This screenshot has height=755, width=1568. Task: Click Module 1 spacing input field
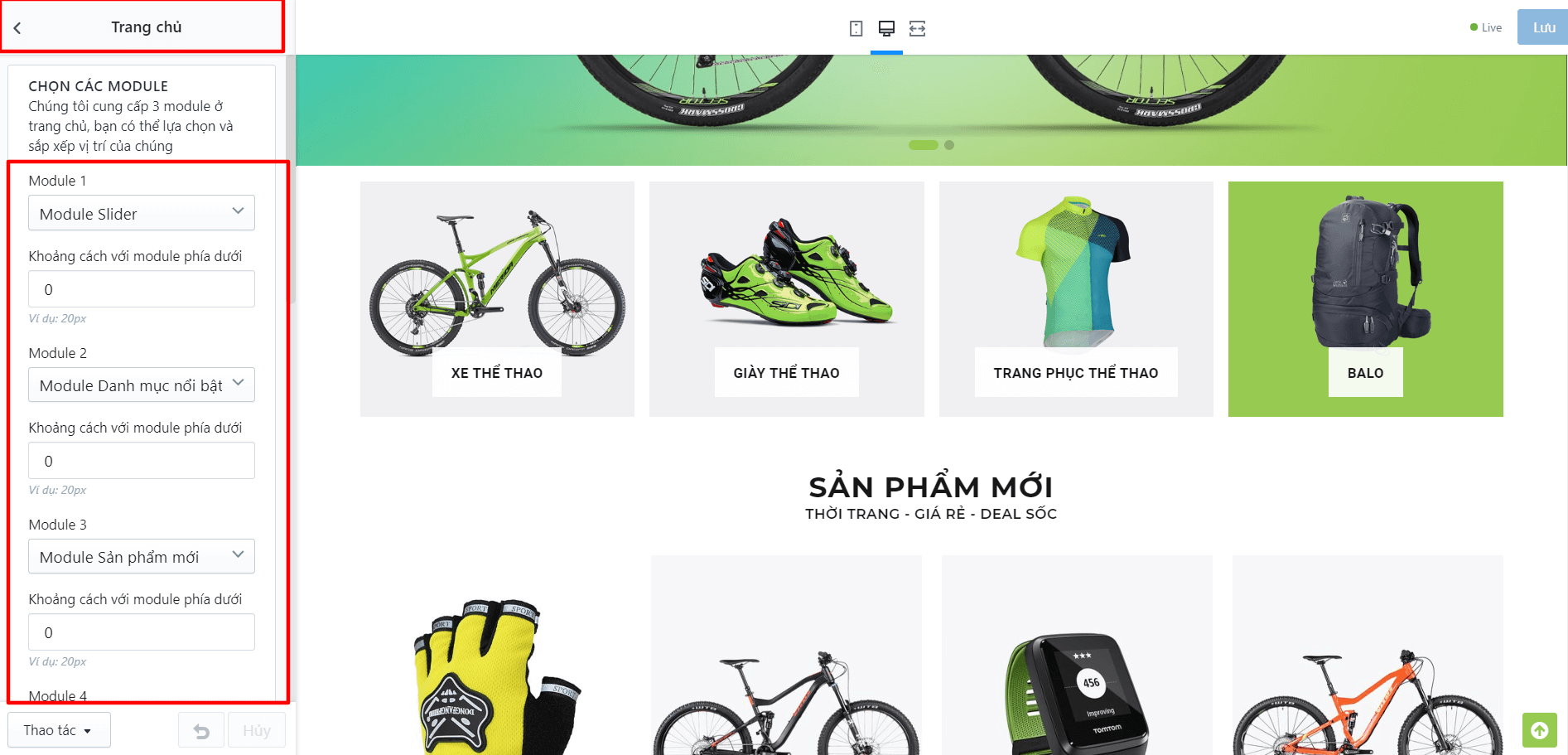pos(142,289)
